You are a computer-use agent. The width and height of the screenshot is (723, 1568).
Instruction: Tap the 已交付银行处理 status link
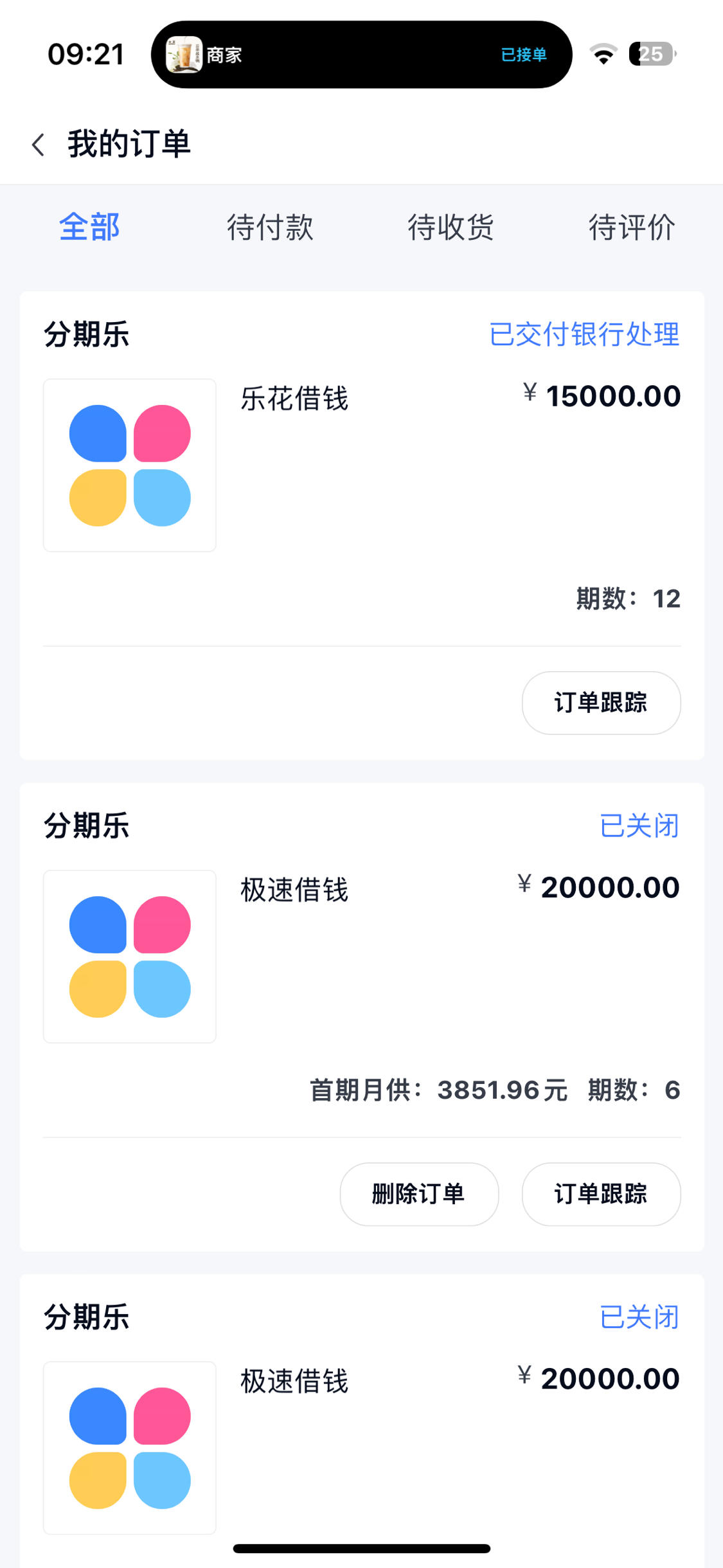tap(584, 334)
